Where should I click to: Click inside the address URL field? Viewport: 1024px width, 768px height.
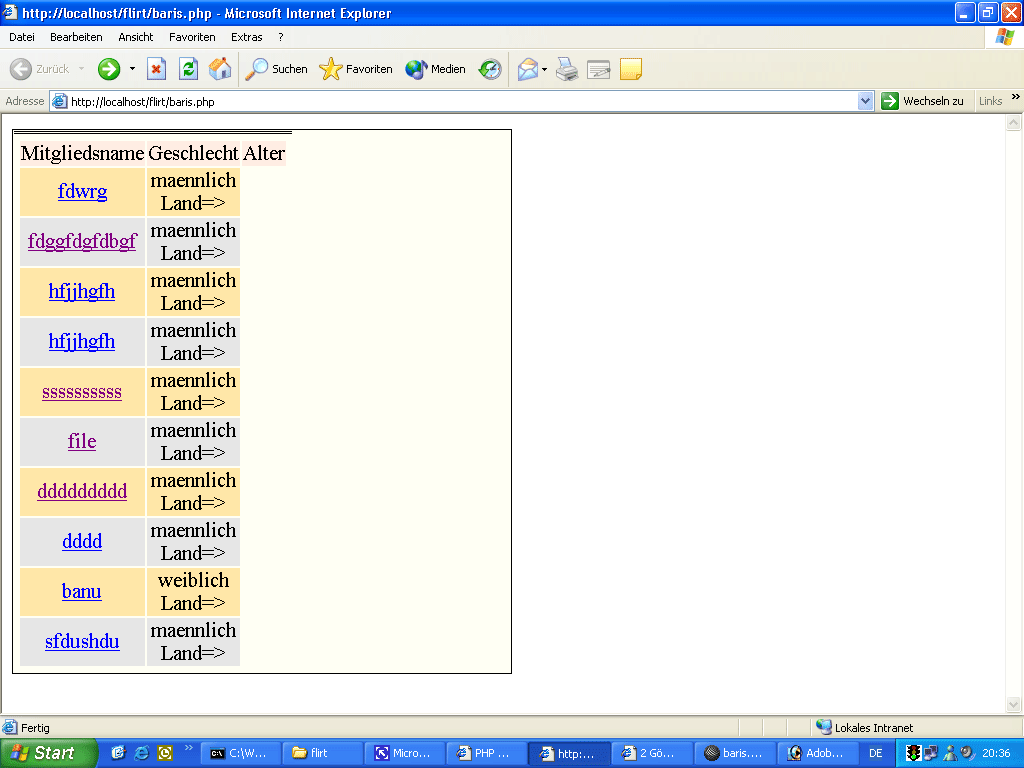[450, 101]
